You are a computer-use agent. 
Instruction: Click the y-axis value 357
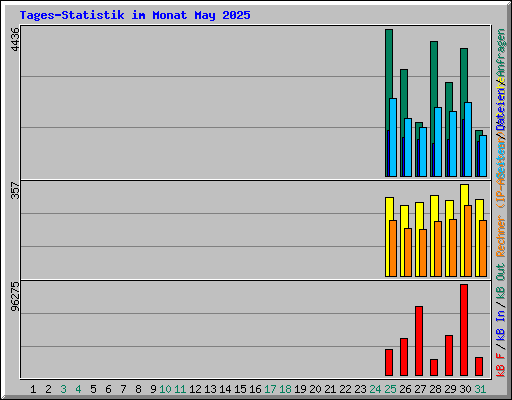pyautogui.click(x=15, y=190)
